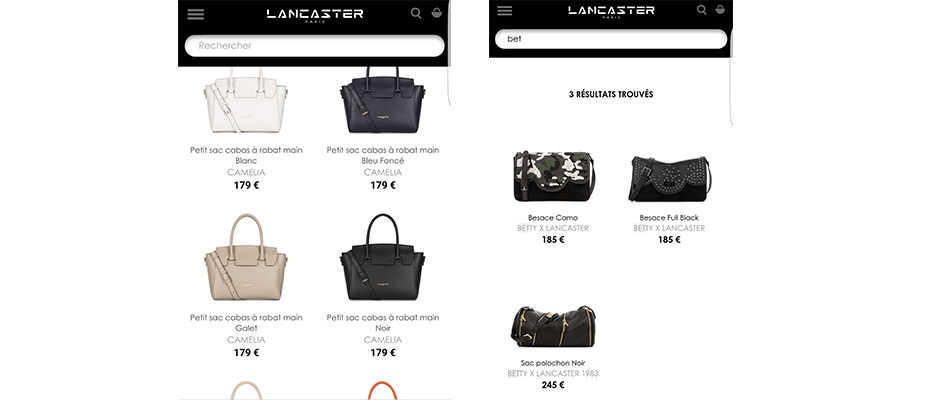Click "Besace Camo" product title

(553, 218)
